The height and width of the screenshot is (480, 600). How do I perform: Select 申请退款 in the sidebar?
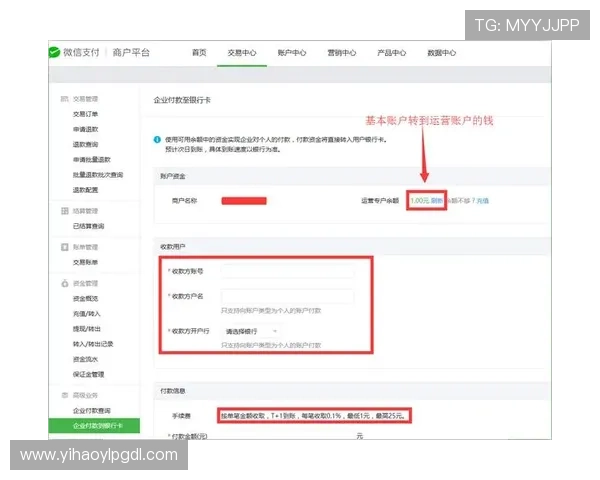pos(85,129)
